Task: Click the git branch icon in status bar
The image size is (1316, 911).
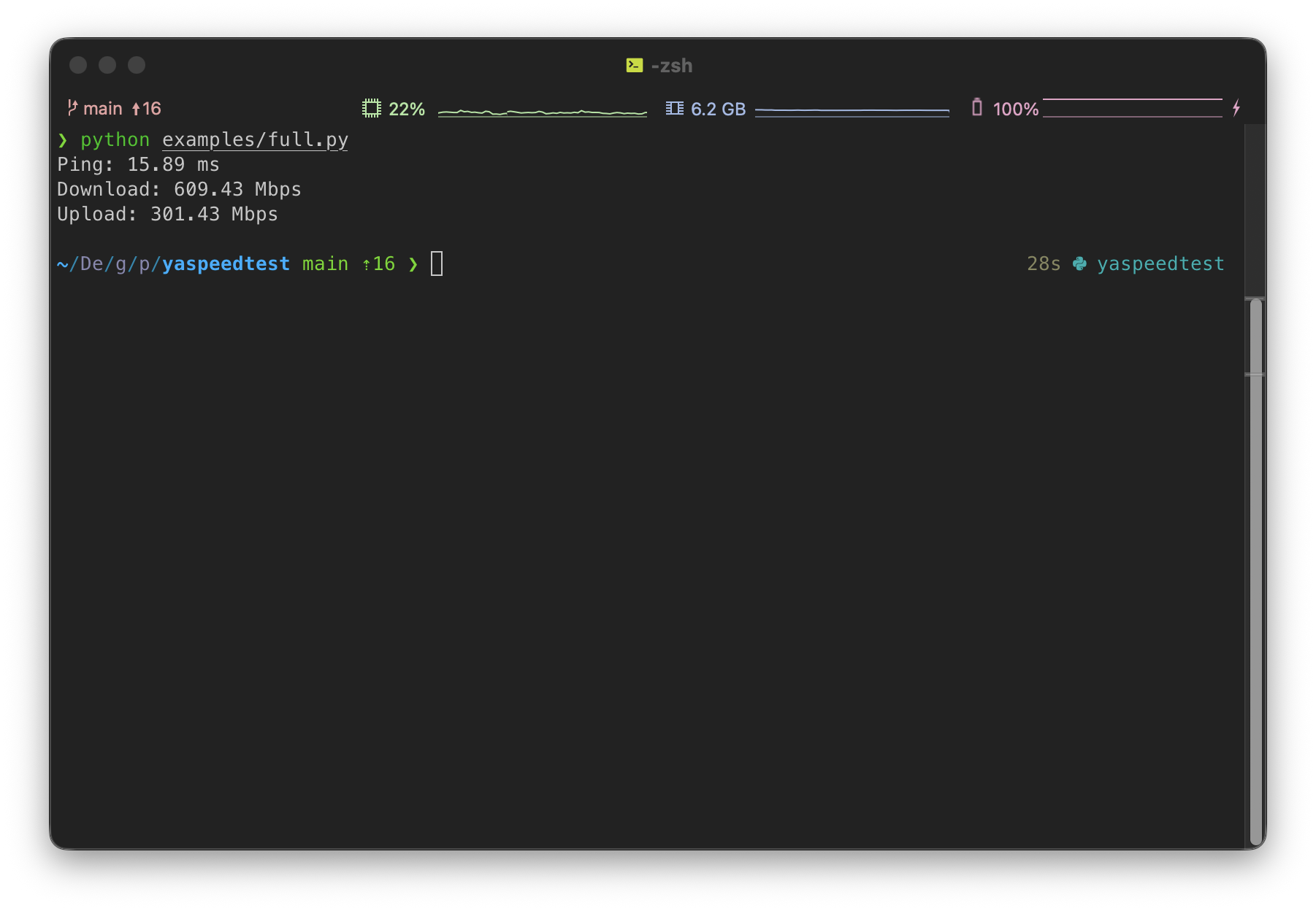Action: pos(72,108)
